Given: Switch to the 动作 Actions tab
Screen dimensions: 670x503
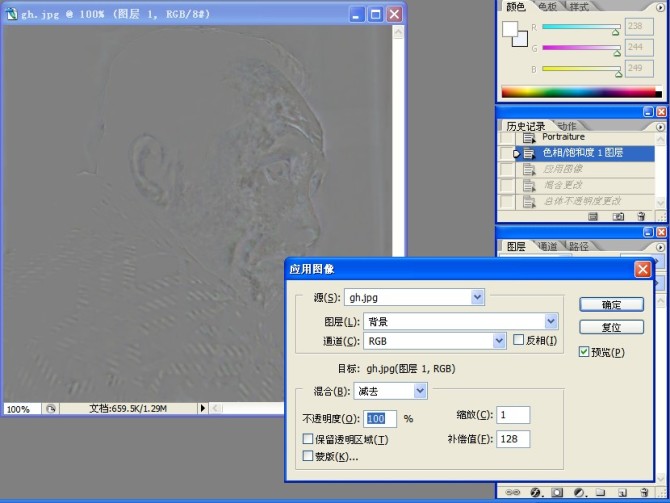Looking at the screenshot, I should click(565, 126).
